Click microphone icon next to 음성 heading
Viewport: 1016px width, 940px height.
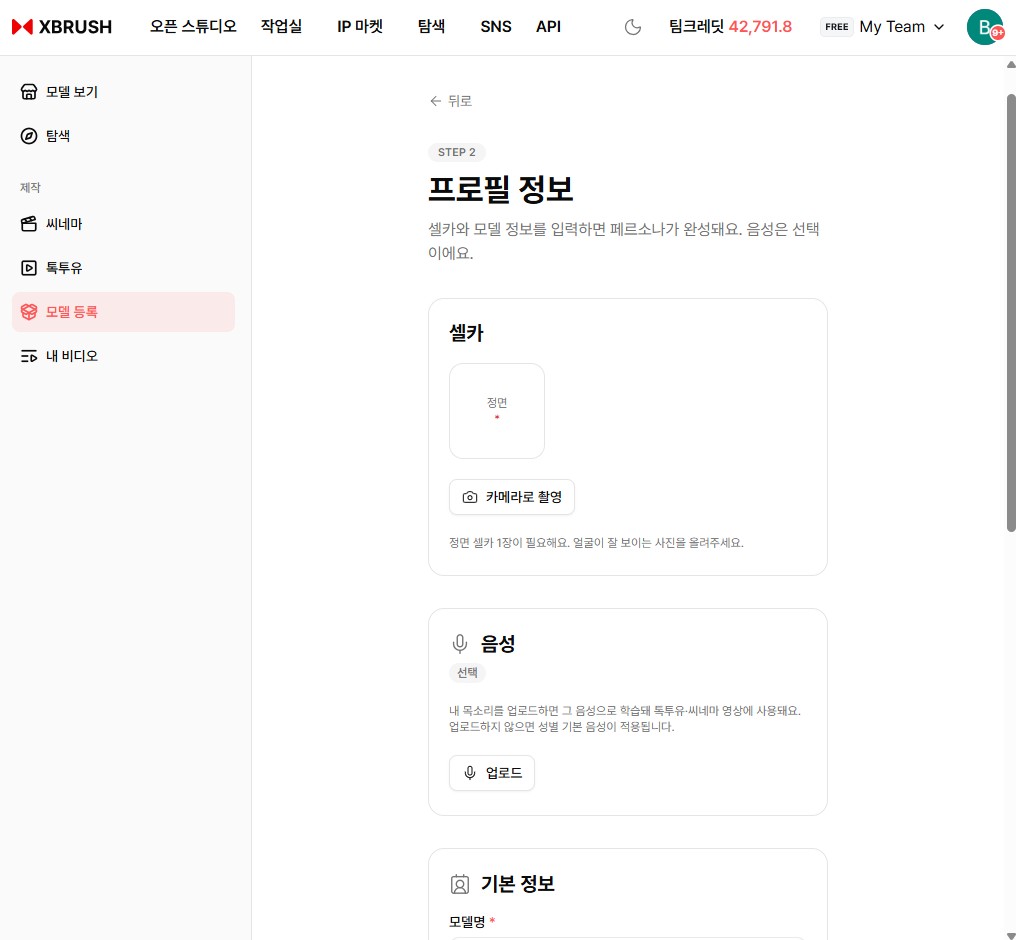pos(459,643)
